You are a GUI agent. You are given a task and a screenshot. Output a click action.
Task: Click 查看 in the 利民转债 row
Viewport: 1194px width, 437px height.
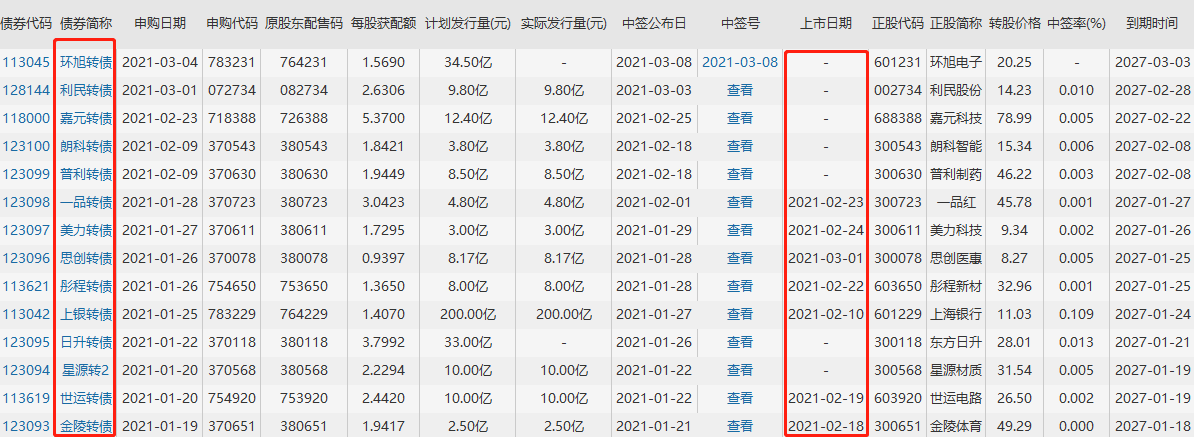click(740, 90)
